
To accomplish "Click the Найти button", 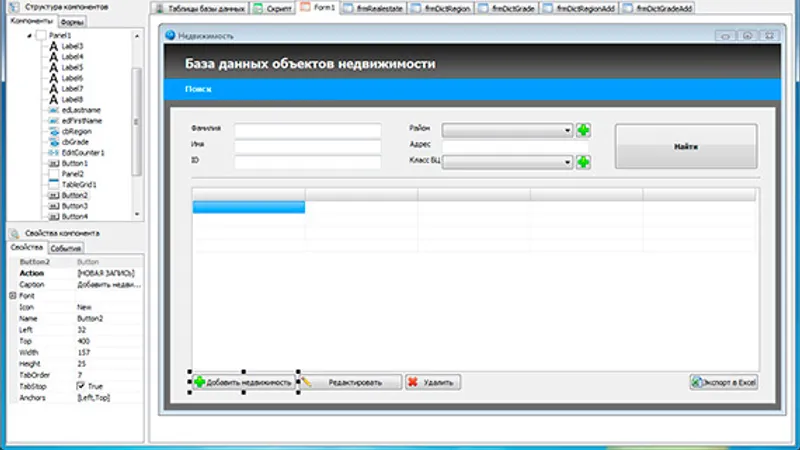I will (686, 146).
